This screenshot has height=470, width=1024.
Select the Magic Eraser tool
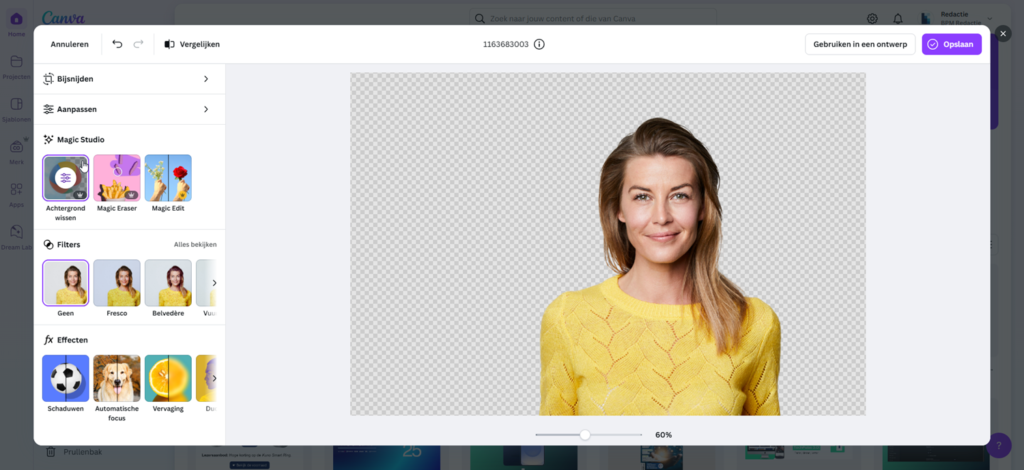point(117,178)
